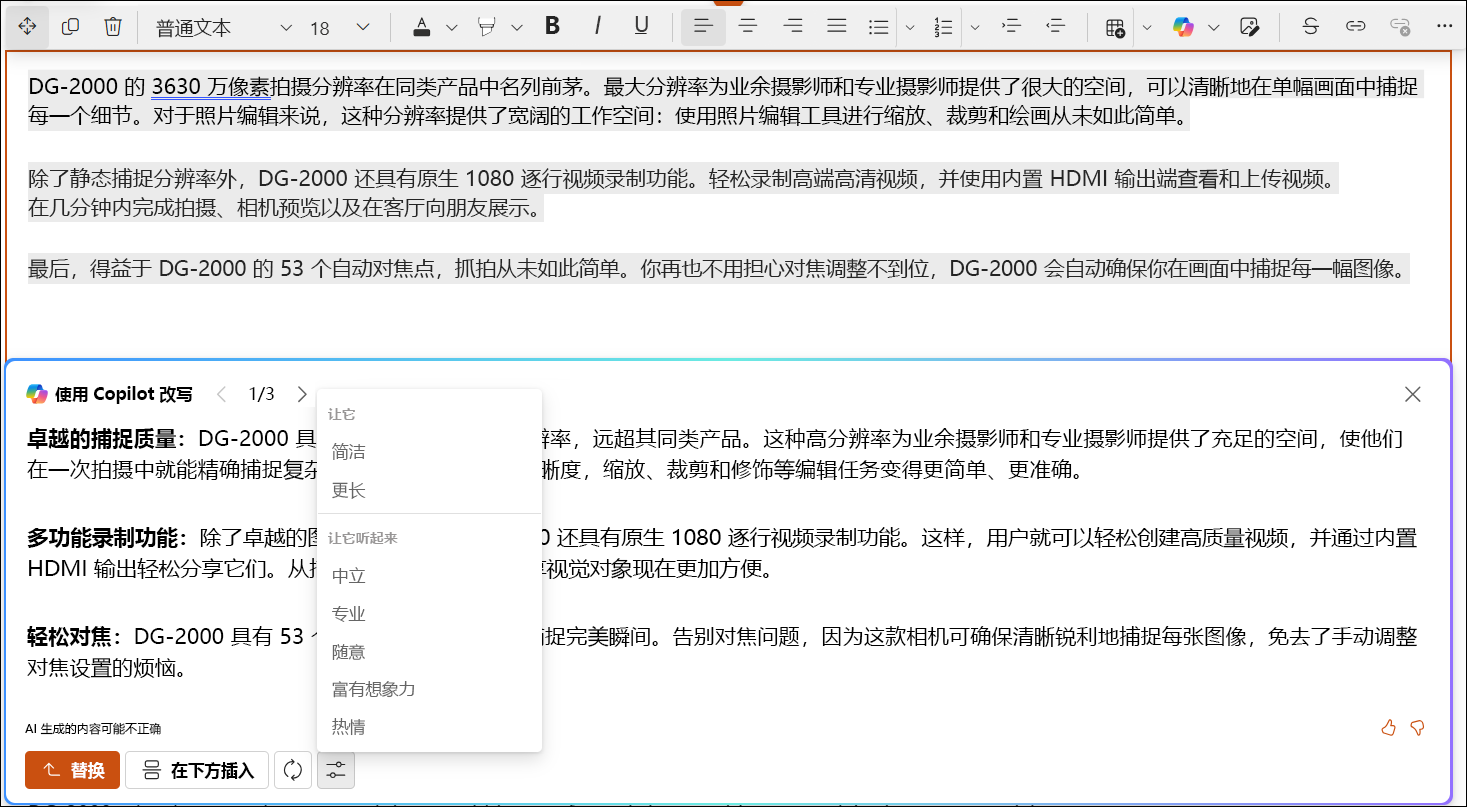Open the three-dot more options menu

pos(1443,27)
